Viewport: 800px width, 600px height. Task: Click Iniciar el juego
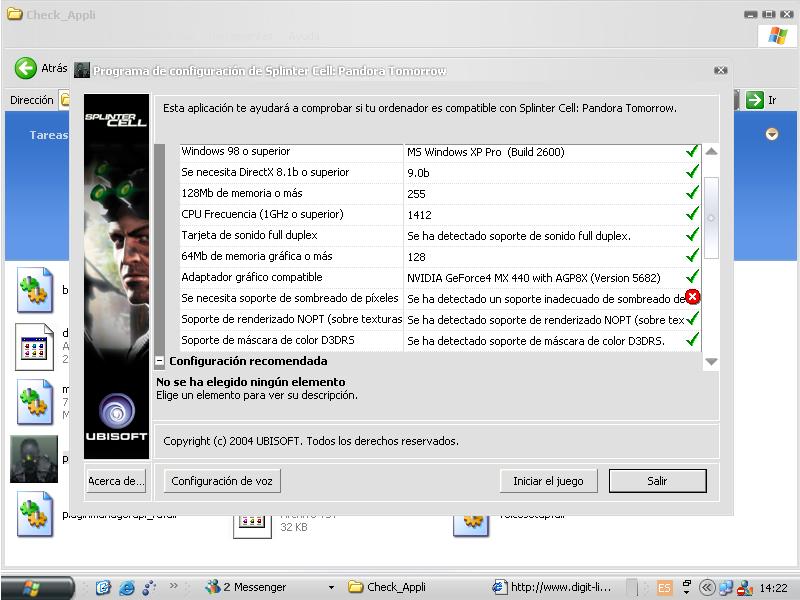tap(548, 481)
